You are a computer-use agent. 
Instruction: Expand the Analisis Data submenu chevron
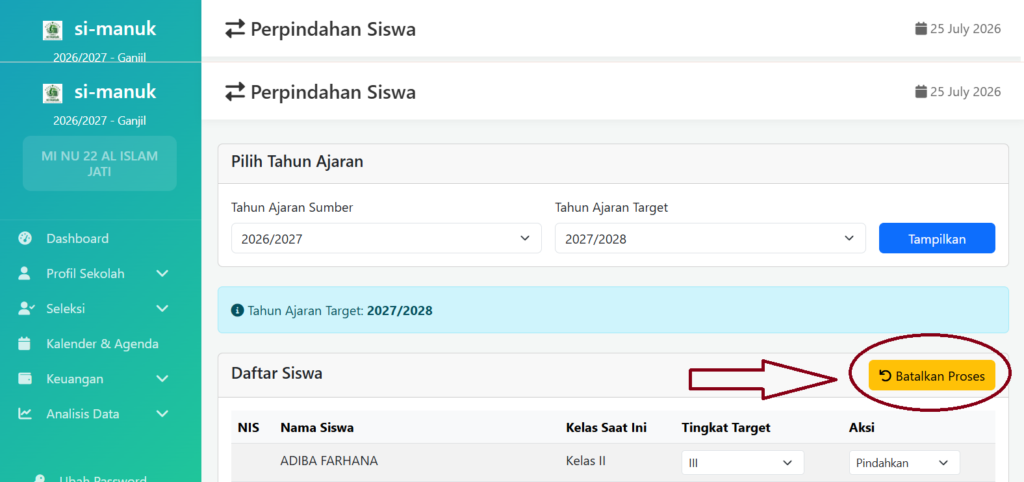163,414
